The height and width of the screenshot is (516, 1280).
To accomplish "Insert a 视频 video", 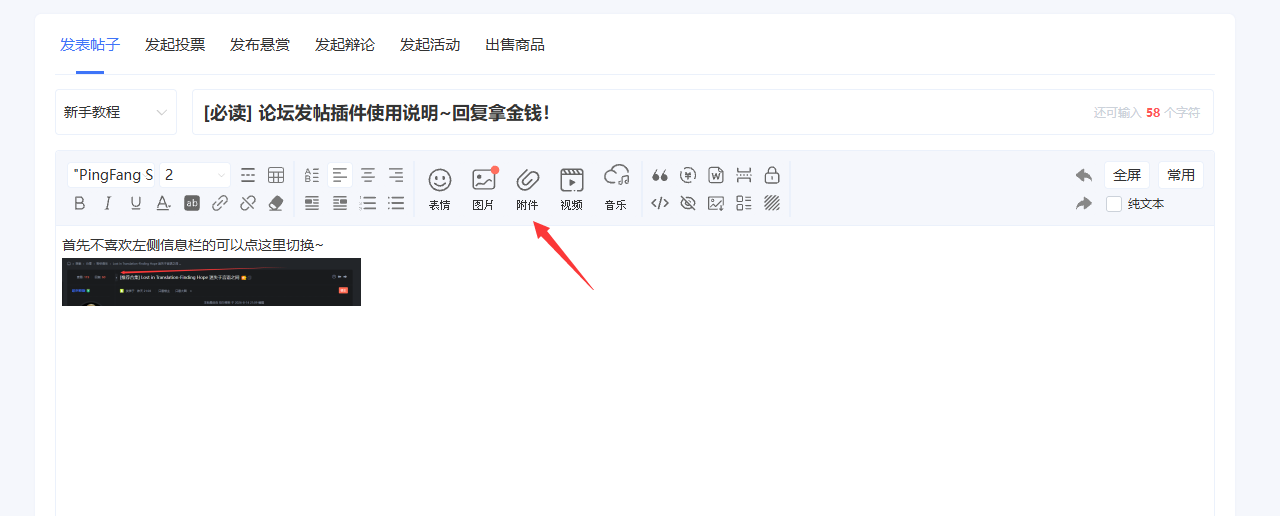I will click(x=571, y=188).
